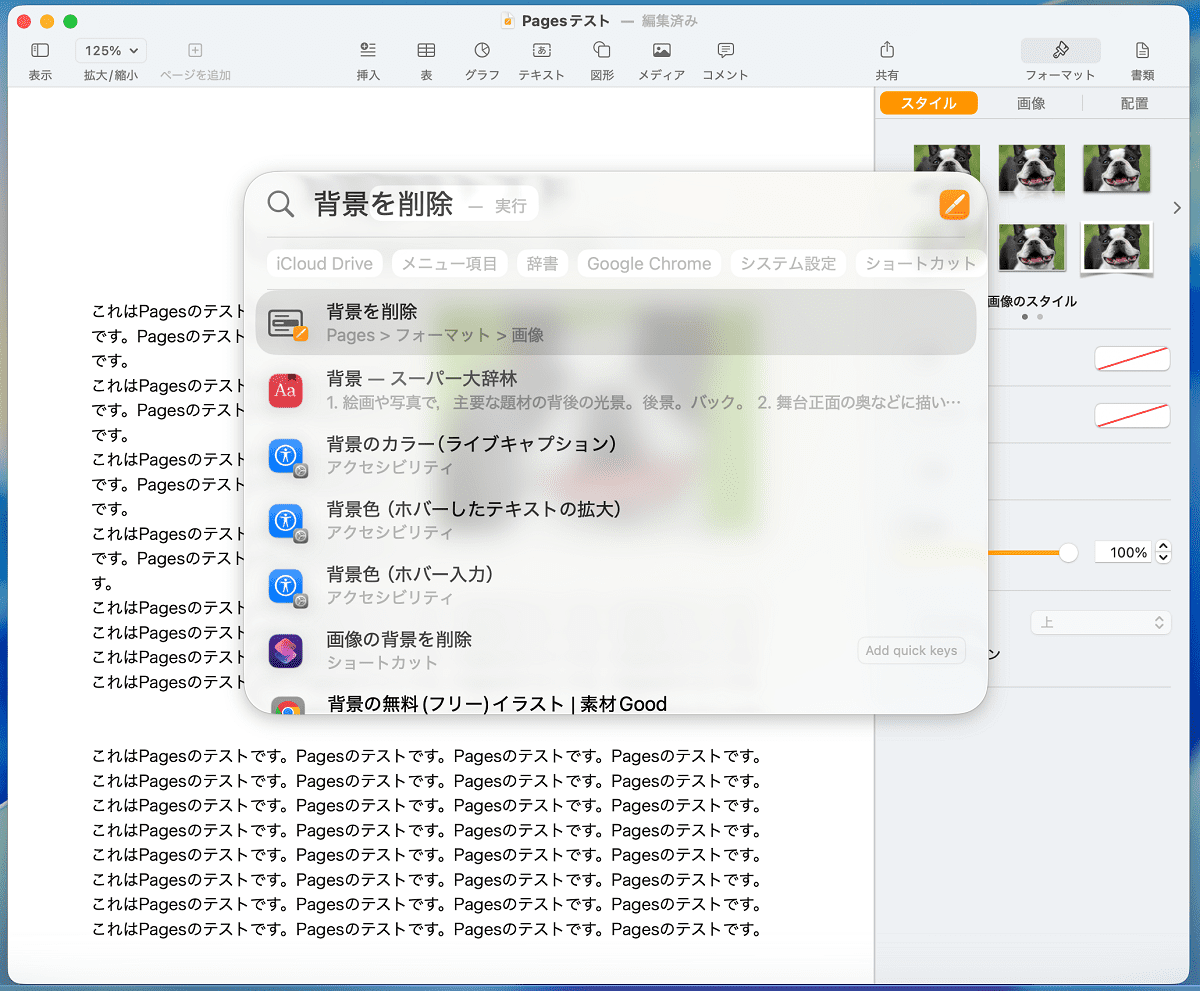Open 背景のカラー(ライブキャプション) accessibility result
Viewport: 1200px width, 991px height.
click(x=616, y=455)
